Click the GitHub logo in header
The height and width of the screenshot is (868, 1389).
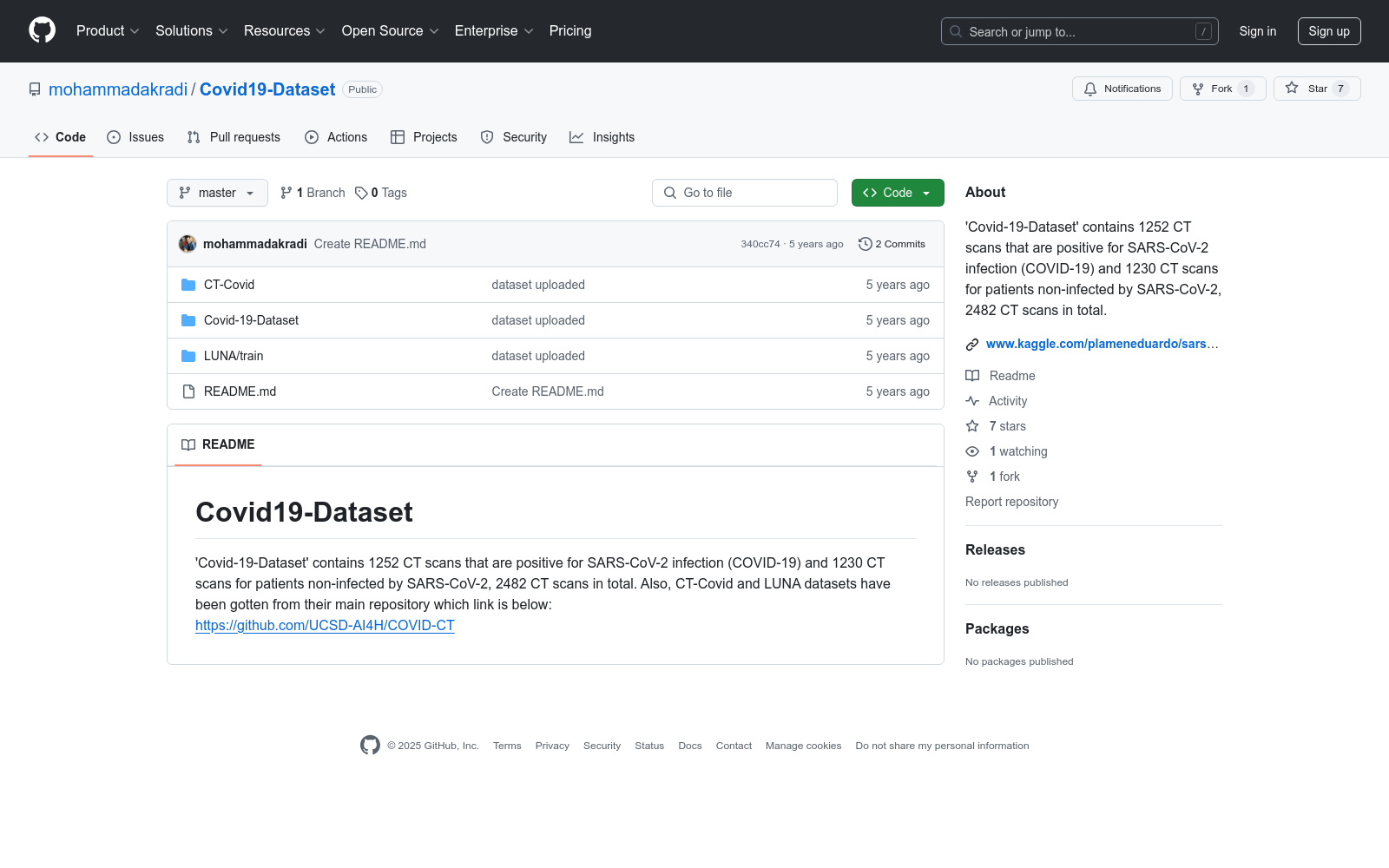[42, 30]
